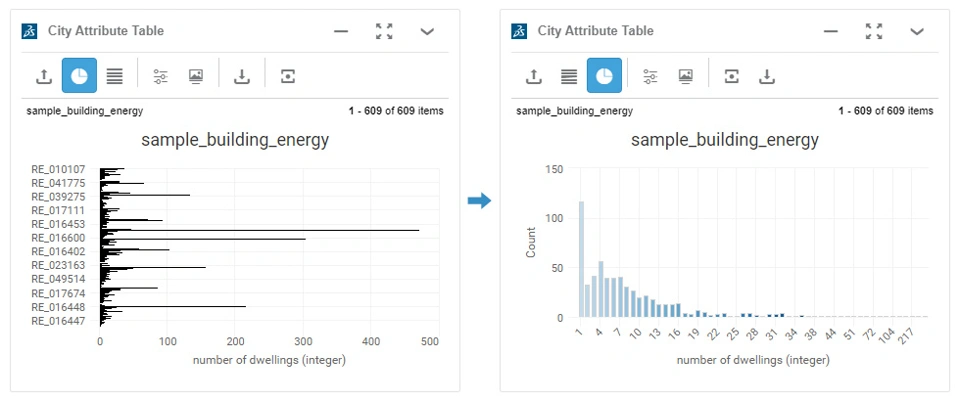Open filter sliders settings in histogram widget
Screen dimensions: 960x401
click(650, 76)
